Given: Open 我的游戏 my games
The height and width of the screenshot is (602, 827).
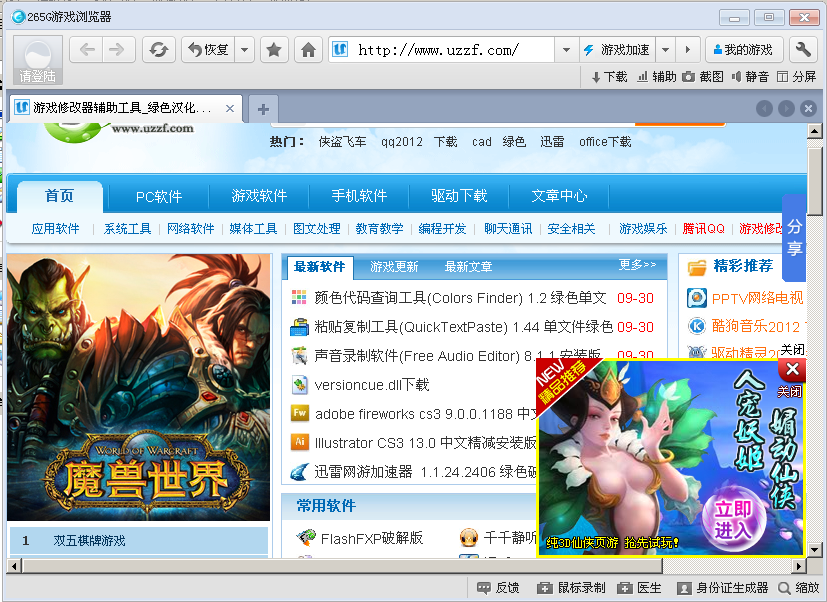Looking at the screenshot, I should 743,50.
